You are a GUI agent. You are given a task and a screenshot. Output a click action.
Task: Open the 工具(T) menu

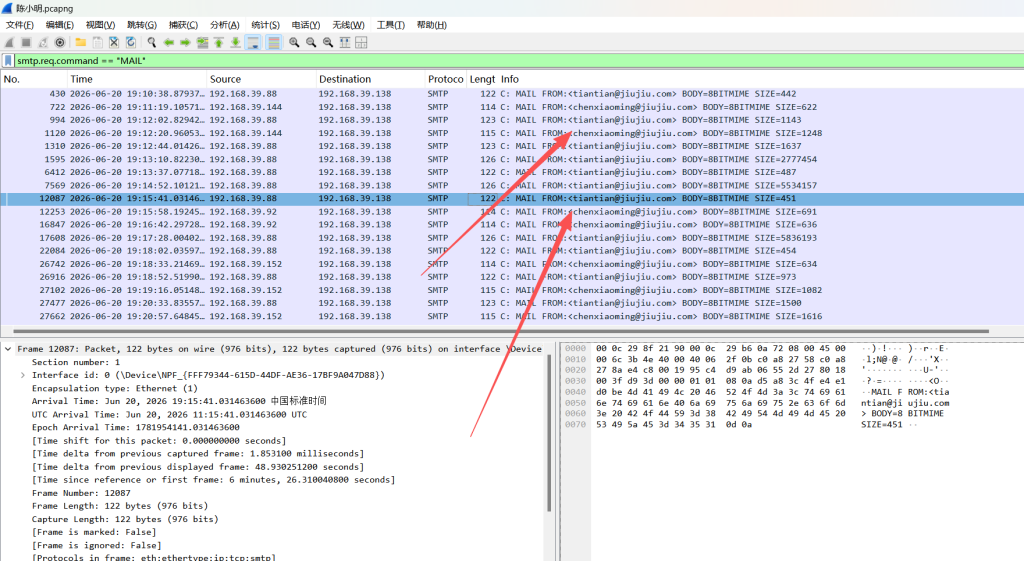[391, 25]
